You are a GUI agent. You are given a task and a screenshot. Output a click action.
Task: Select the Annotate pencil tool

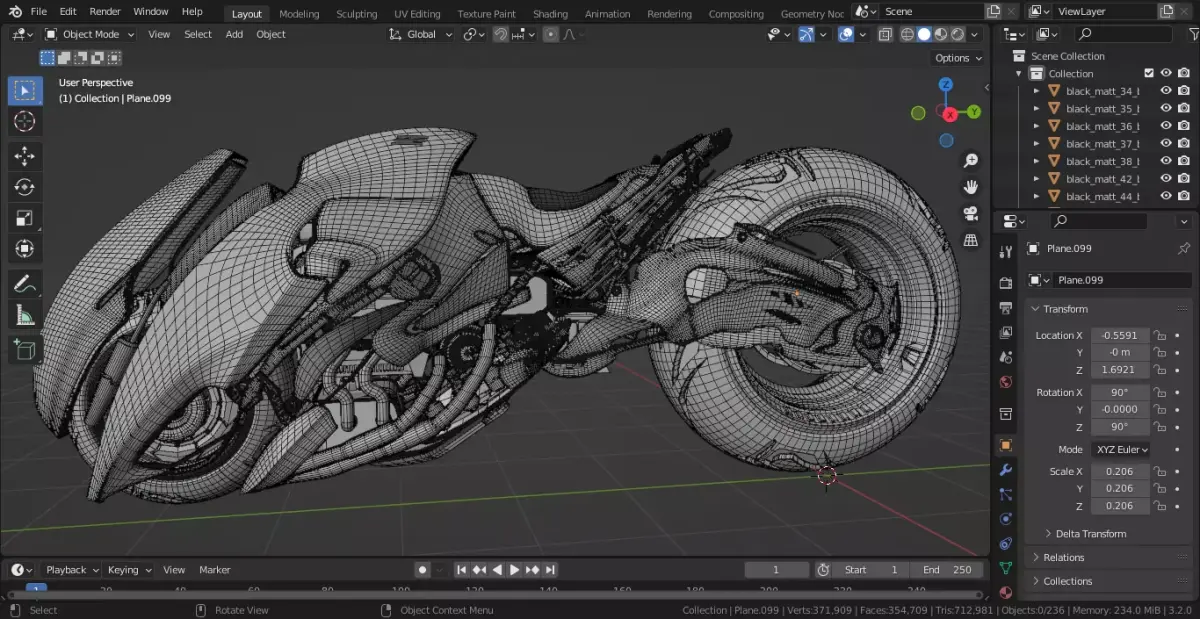25,284
